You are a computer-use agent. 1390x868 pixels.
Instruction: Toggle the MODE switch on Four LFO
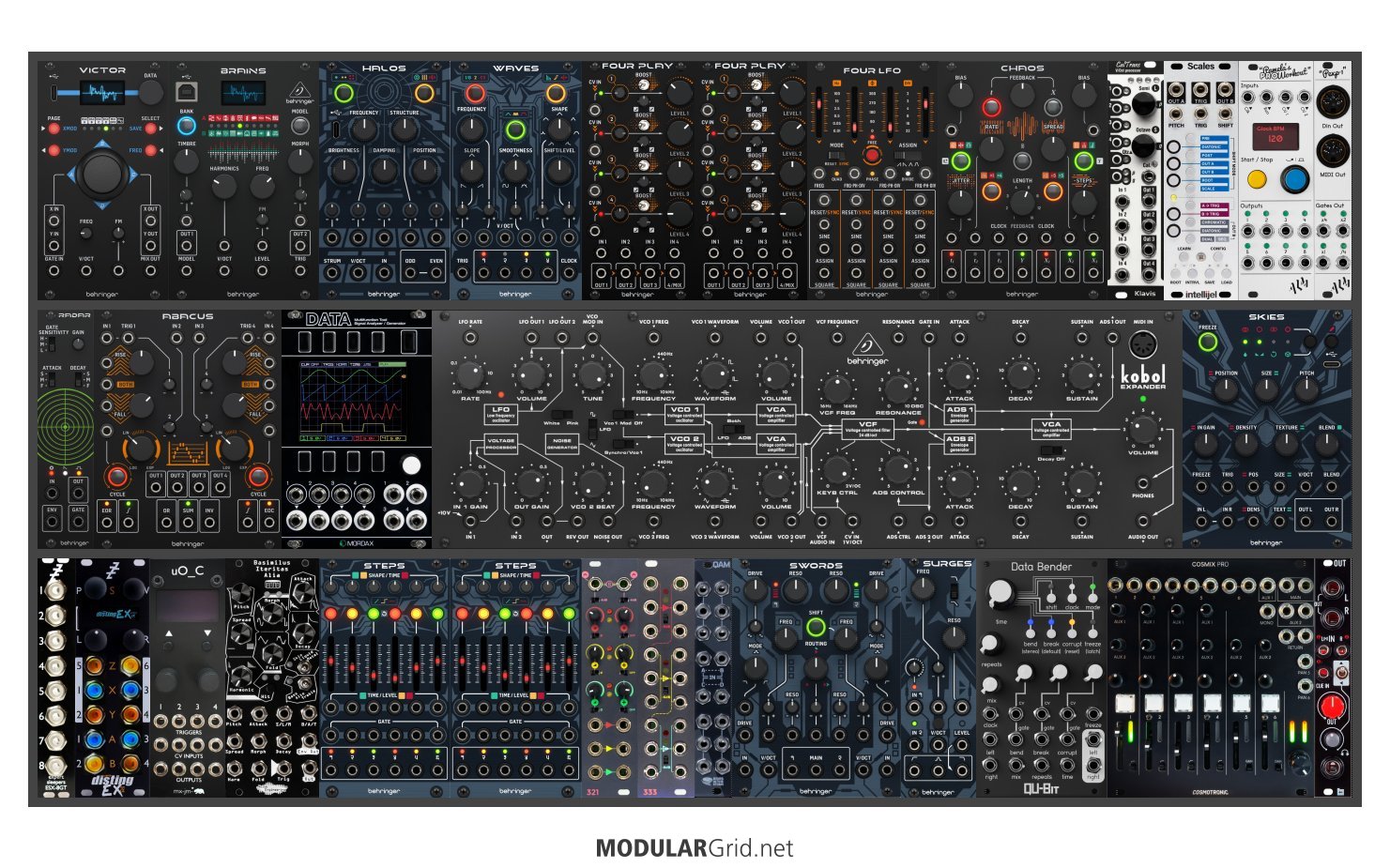[x=835, y=155]
